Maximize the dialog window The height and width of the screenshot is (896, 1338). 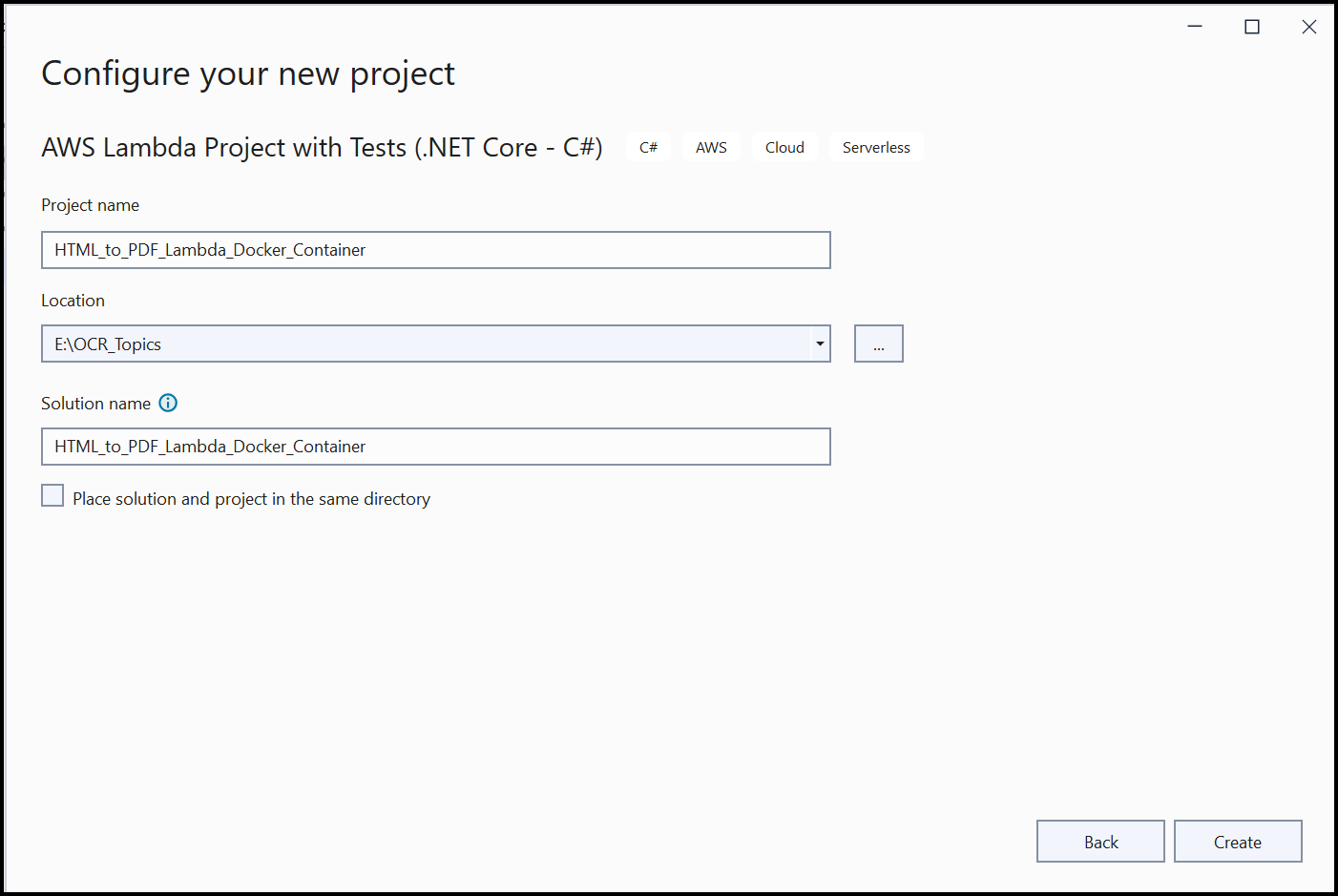pos(1252,27)
